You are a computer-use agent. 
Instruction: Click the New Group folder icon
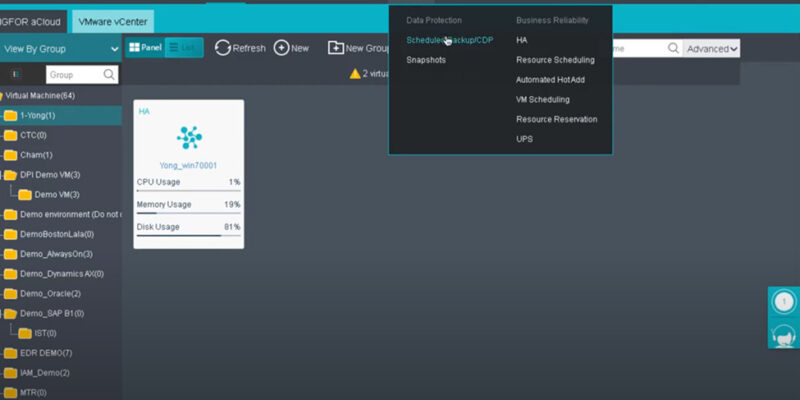(x=336, y=48)
